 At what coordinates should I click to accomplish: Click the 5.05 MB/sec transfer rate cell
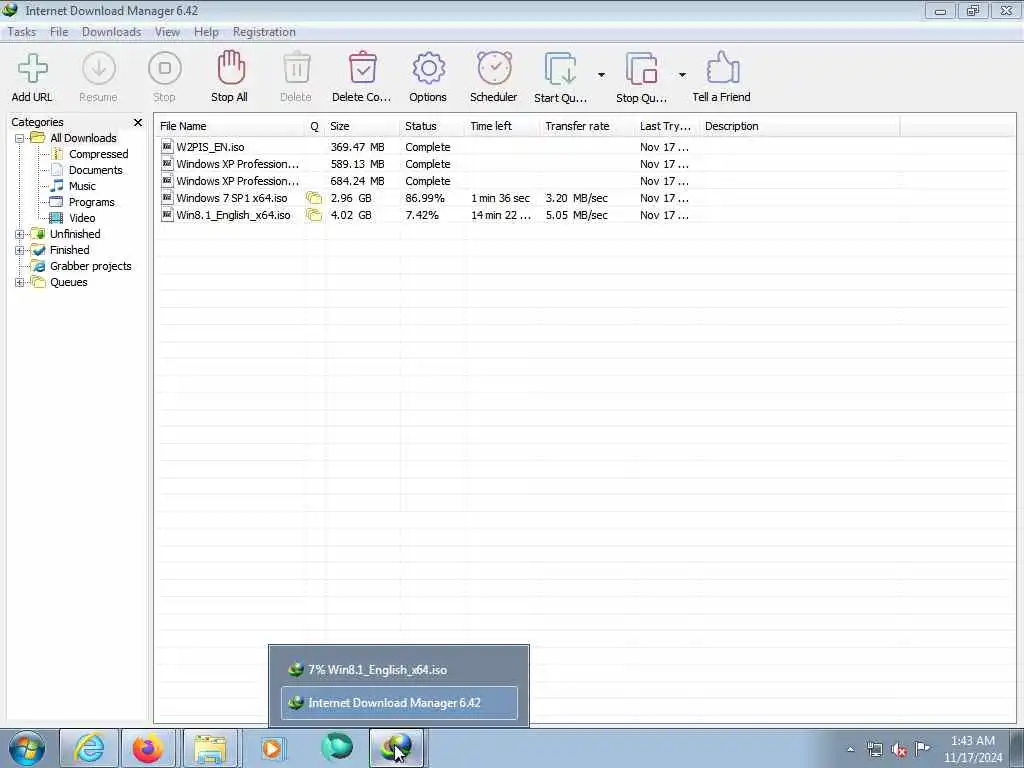point(577,215)
